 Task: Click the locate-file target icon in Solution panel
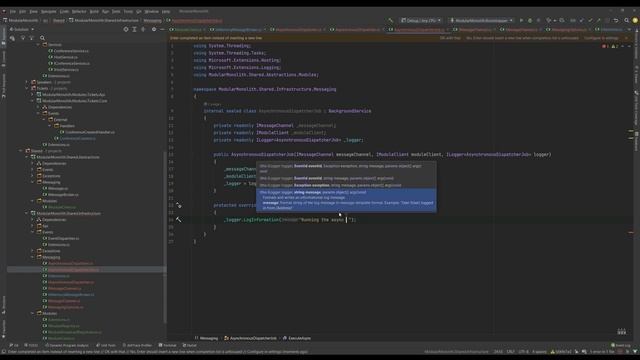(x=126, y=29)
